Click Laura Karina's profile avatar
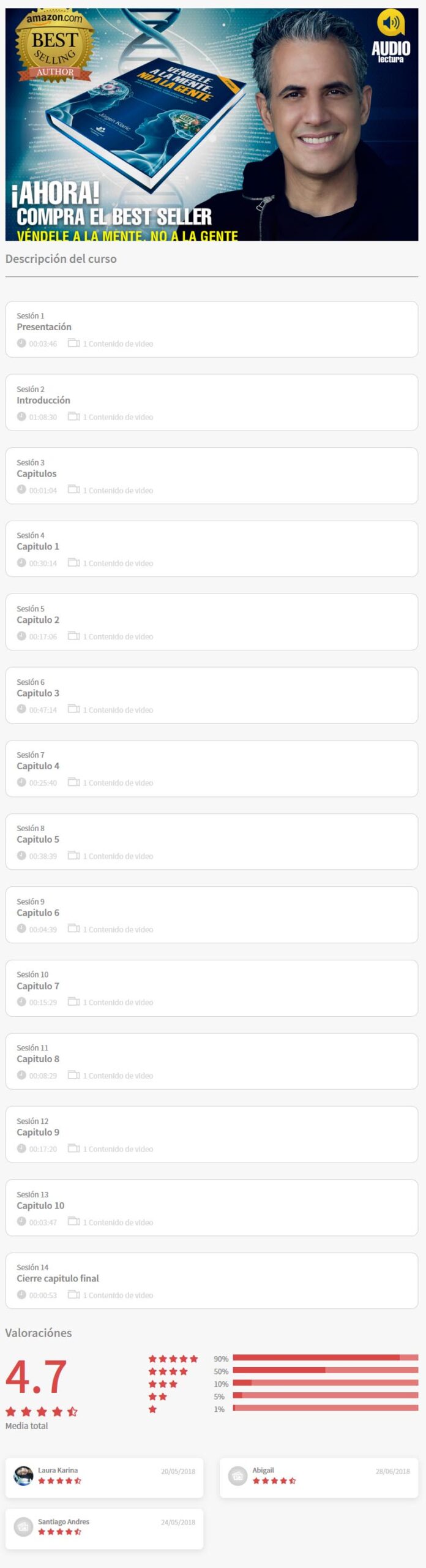This screenshot has width=426, height=1568. [23, 1476]
